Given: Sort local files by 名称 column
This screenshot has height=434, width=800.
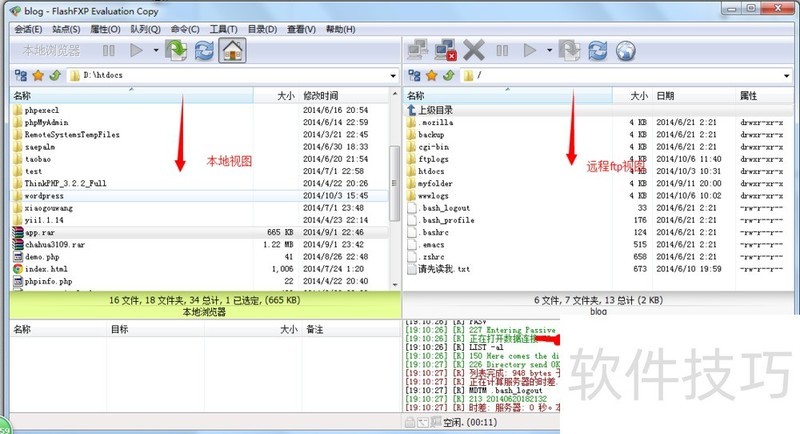Looking at the screenshot, I should [x=132, y=95].
